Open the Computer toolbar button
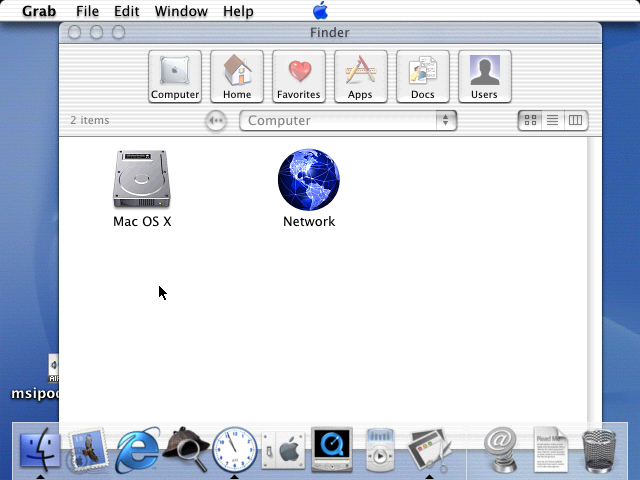640x480 pixels. pyautogui.click(x=175, y=76)
